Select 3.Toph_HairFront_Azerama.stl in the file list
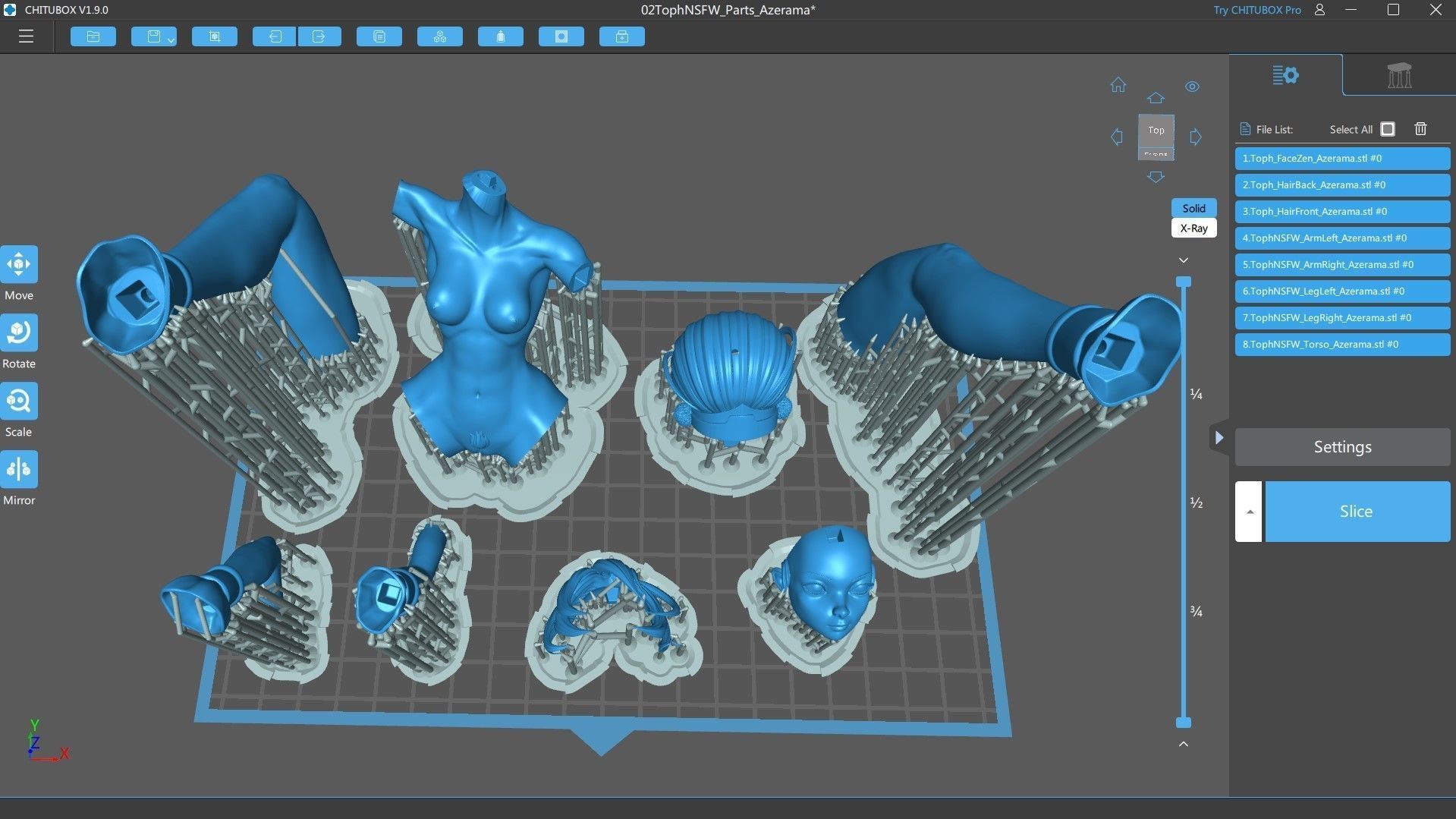The width and height of the screenshot is (1456, 819). (x=1342, y=211)
